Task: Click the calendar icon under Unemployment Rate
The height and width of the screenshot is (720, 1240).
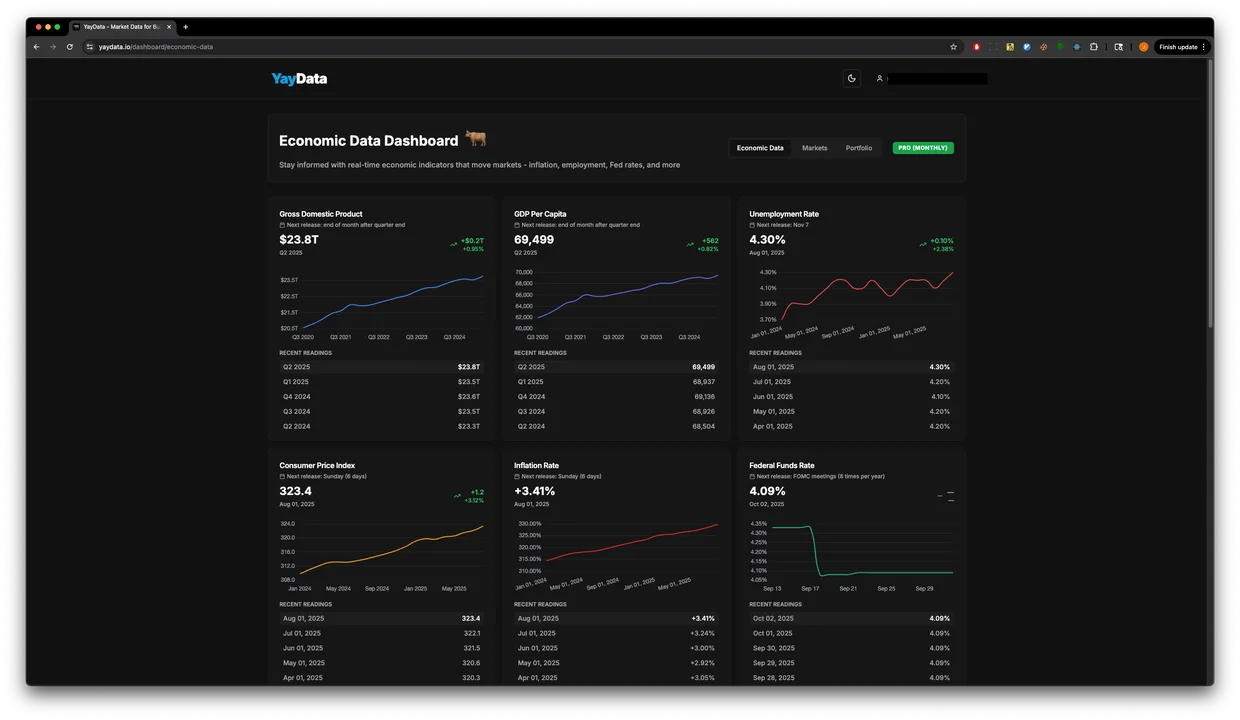Action: 752,225
